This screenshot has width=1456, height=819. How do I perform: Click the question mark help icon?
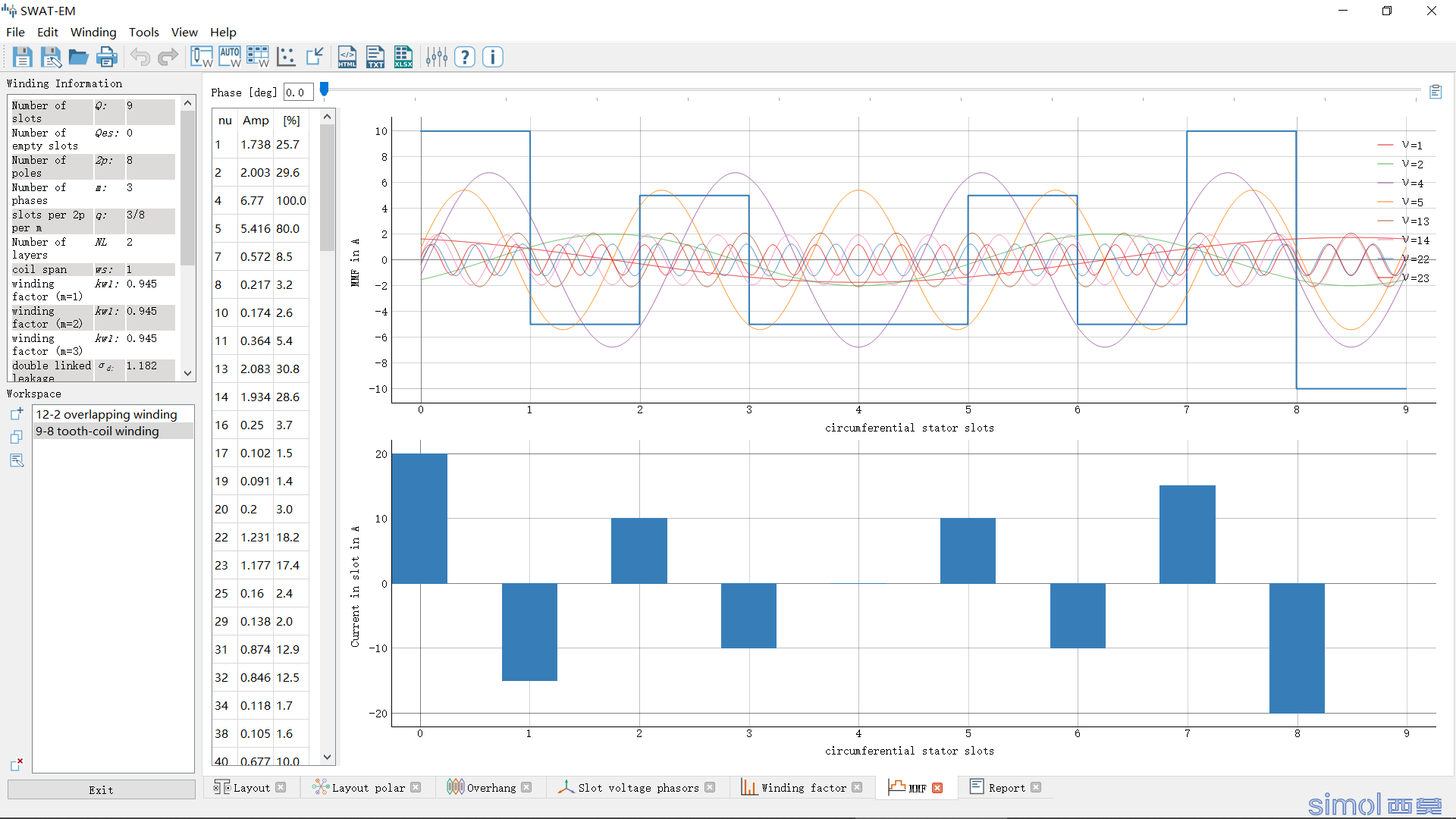465,57
